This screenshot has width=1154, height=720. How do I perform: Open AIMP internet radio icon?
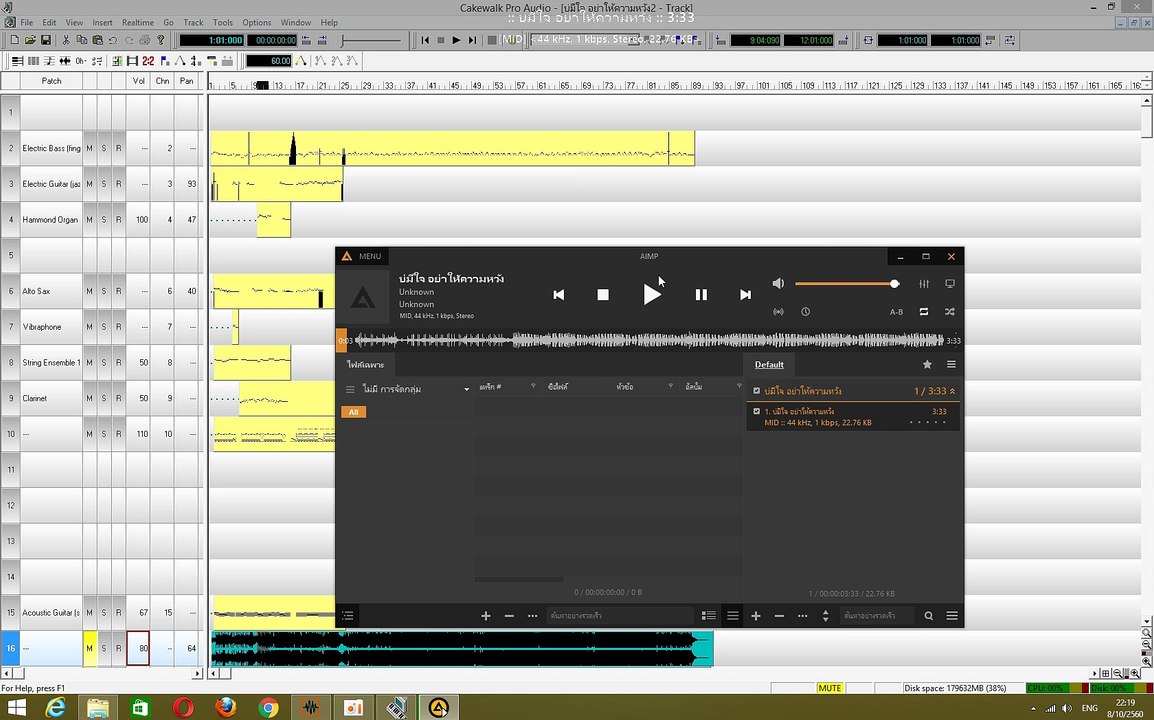[778, 311]
